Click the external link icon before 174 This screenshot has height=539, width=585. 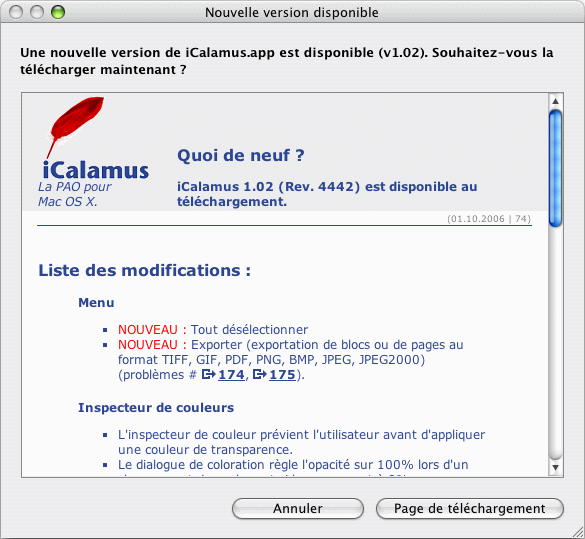pos(209,374)
